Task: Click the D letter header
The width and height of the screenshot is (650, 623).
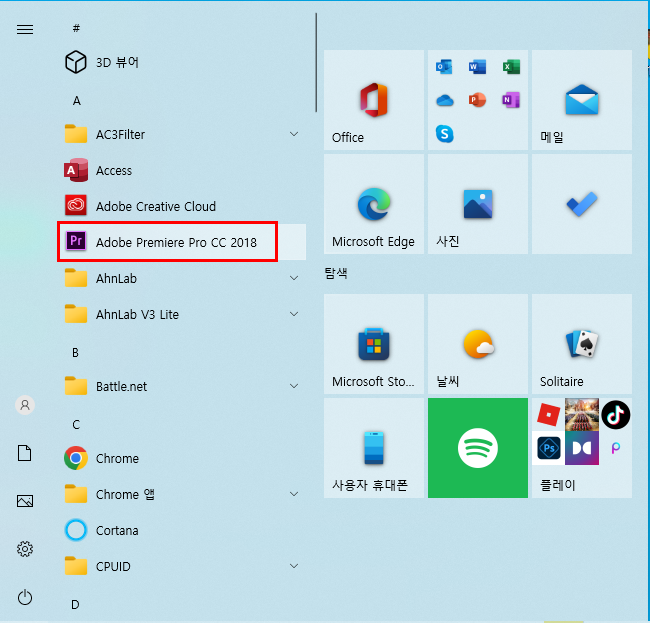Action: pos(75,604)
